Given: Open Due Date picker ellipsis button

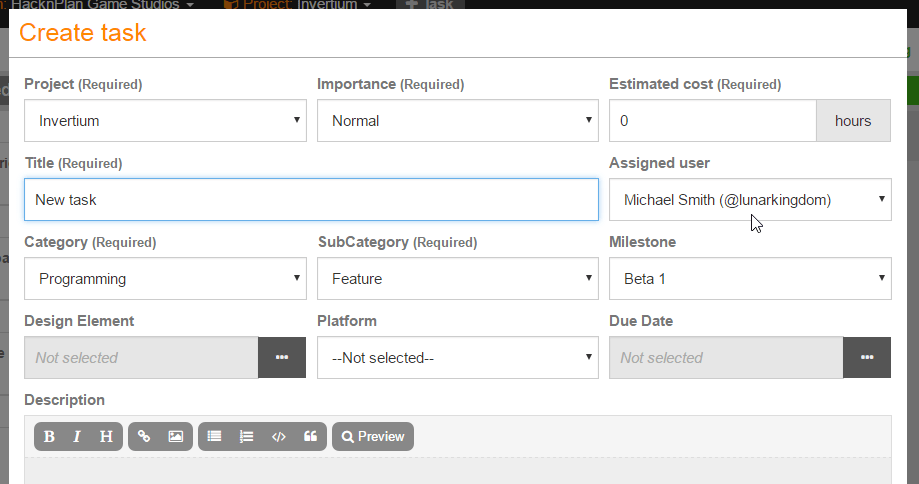Looking at the screenshot, I should [867, 358].
